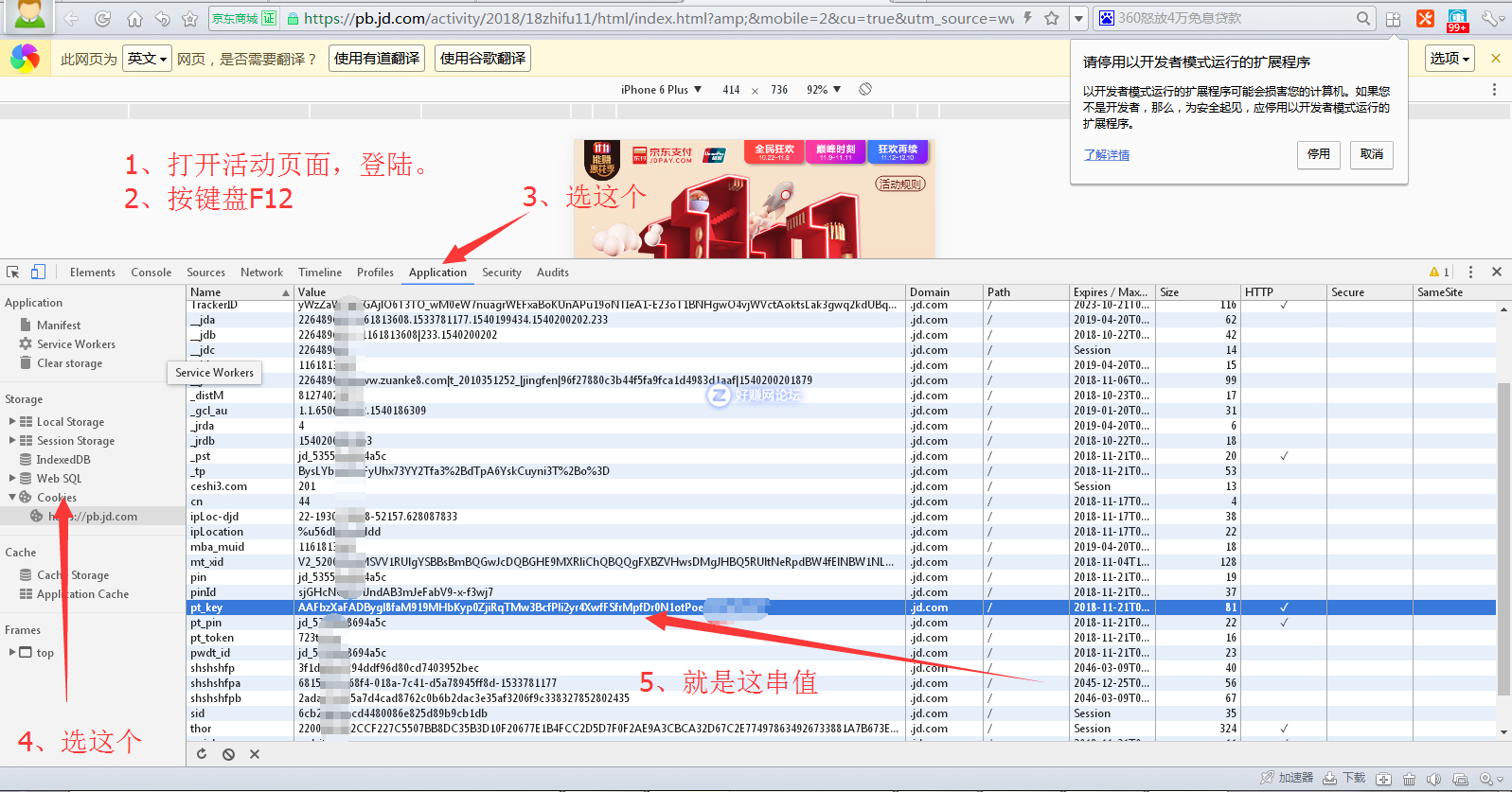This screenshot has width=1512, height=792.
Task: Click the favorites star left of address bar
Action: 190,18
